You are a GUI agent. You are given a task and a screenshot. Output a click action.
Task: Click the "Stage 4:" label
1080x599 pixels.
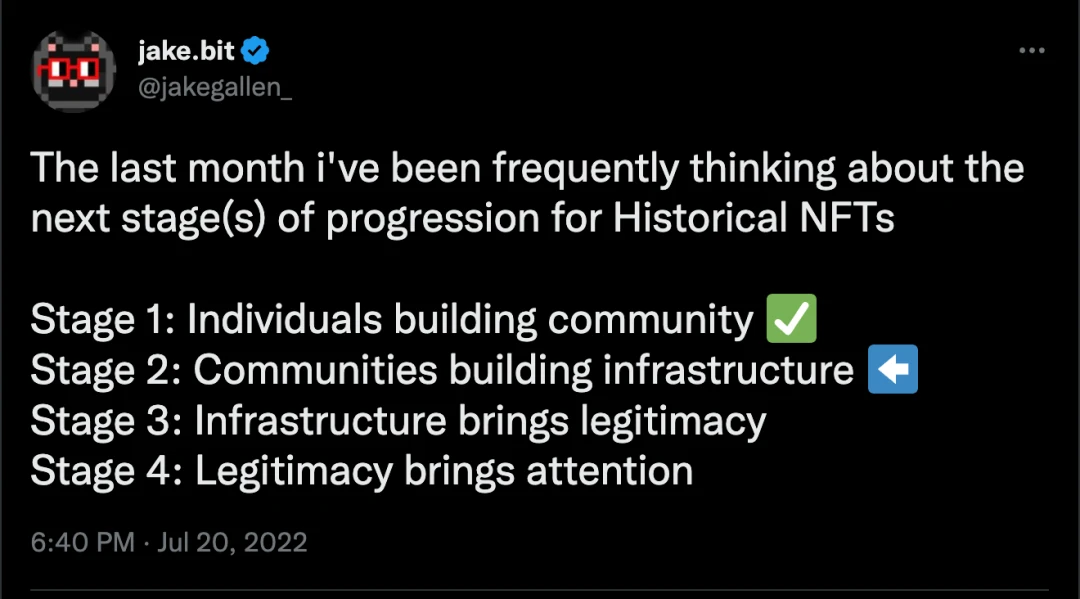(x=105, y=471)
